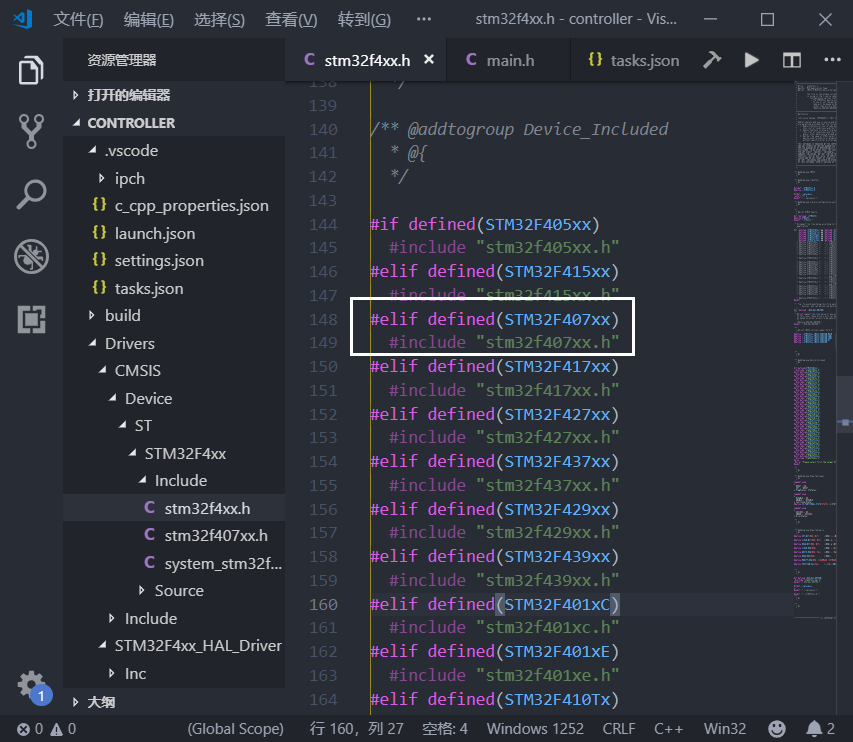Click the split editor icon
Screen dimensions: 853x742
pyautogui.click(x=792, y=60)
